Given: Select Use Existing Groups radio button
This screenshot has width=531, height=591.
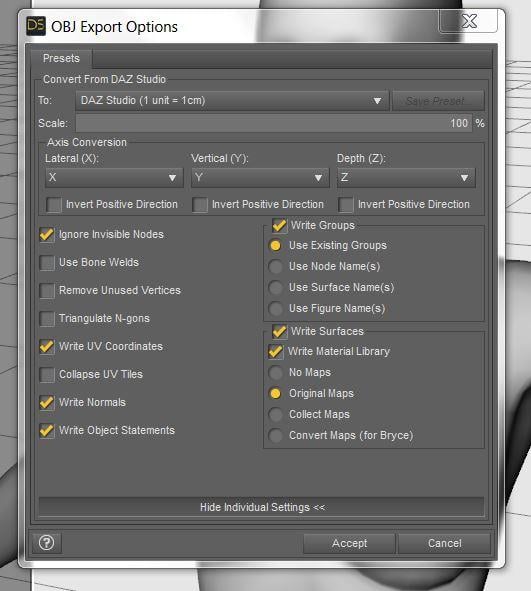Looking at the screenshot, I should [x=275, y=246].
